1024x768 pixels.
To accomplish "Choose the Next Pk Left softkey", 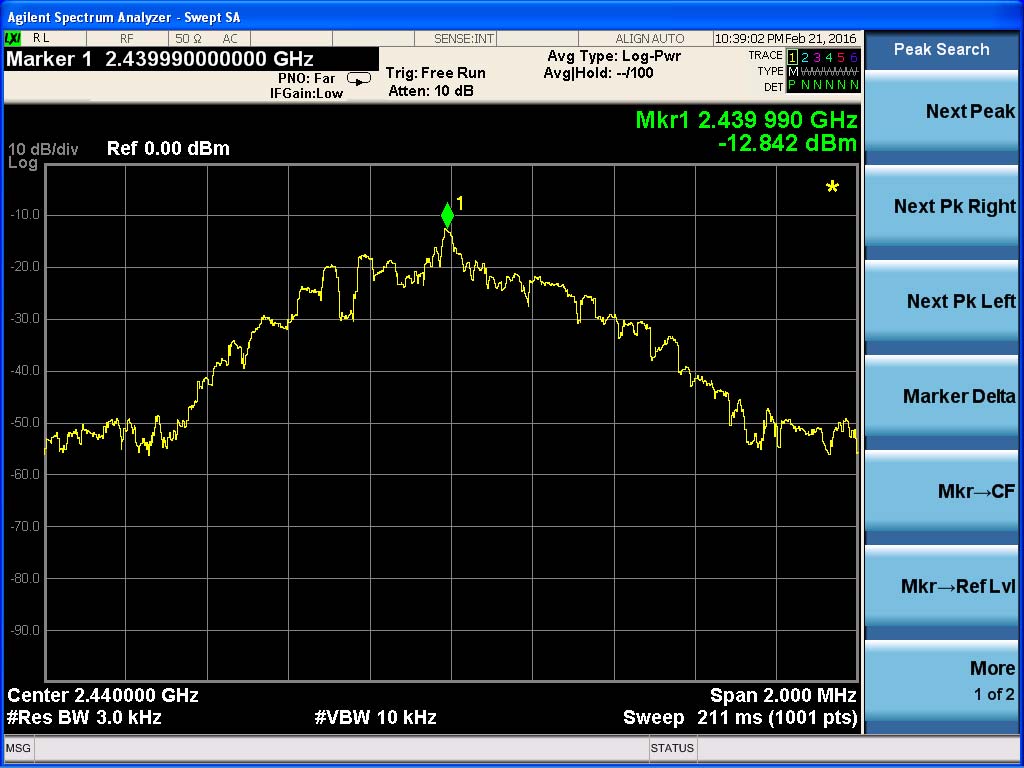I will [942, 301].
